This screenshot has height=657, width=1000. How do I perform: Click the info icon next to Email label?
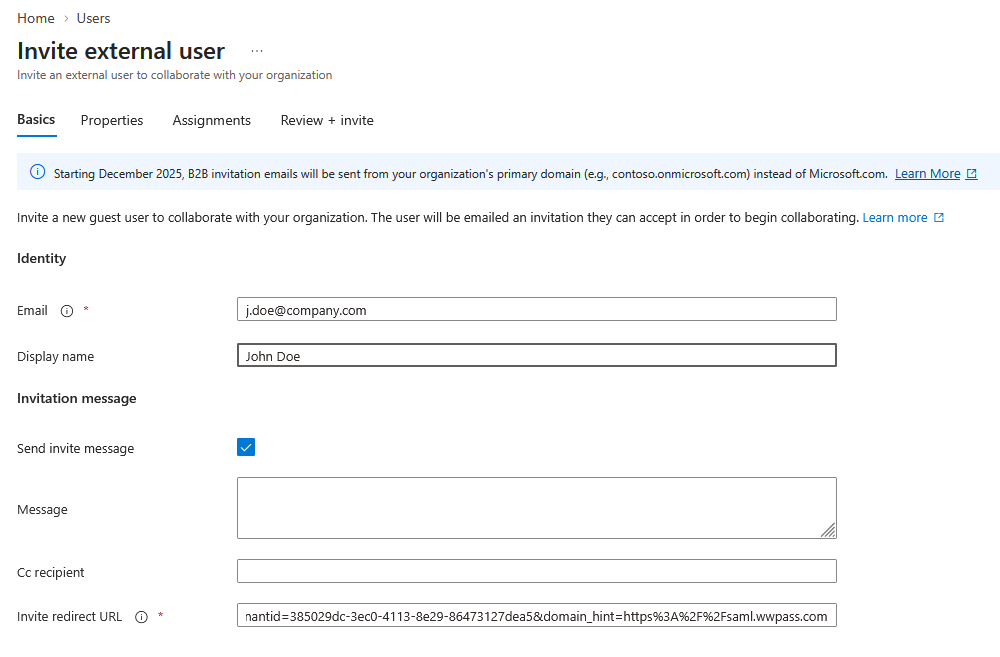point(67,311)
